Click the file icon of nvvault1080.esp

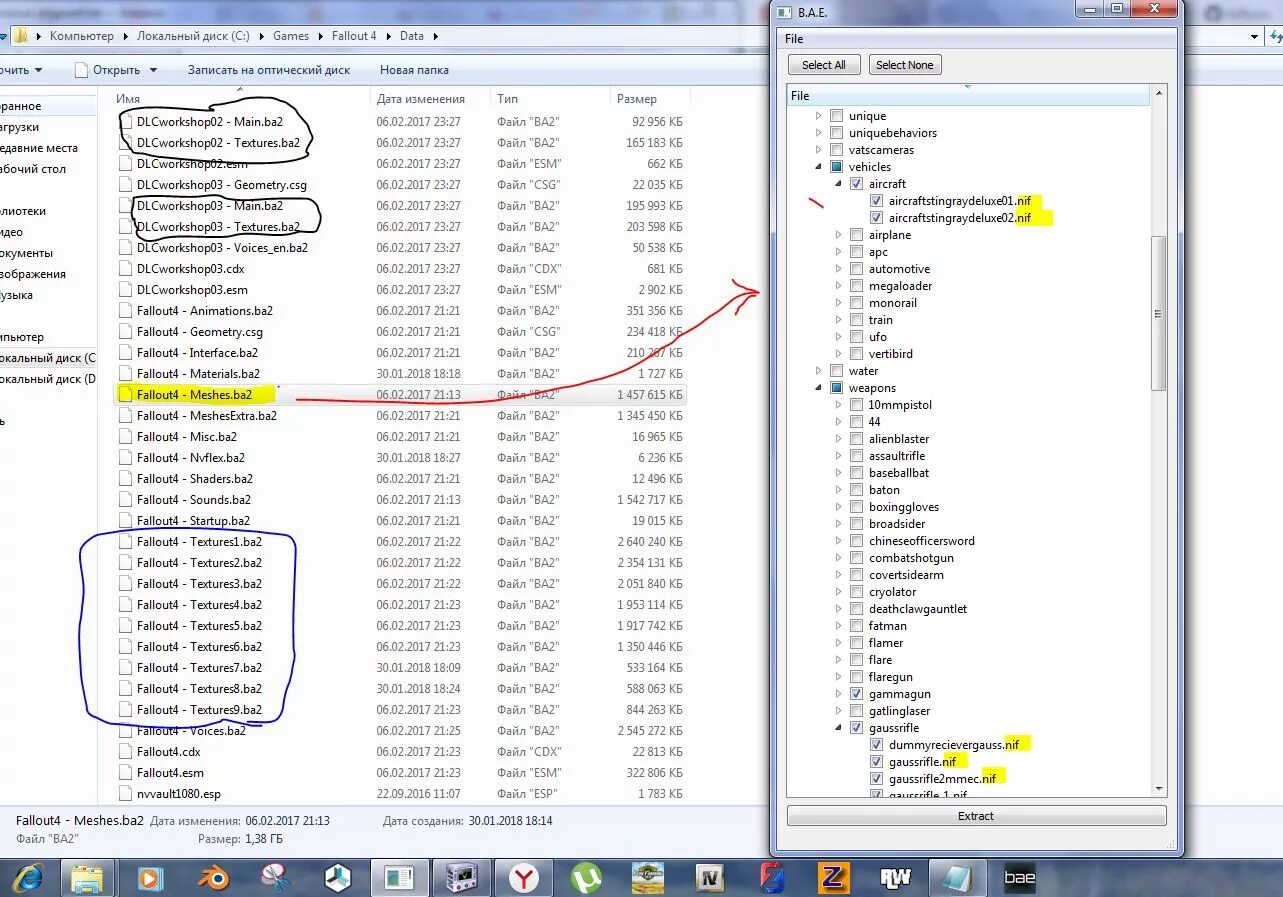[x=124, y=794]
